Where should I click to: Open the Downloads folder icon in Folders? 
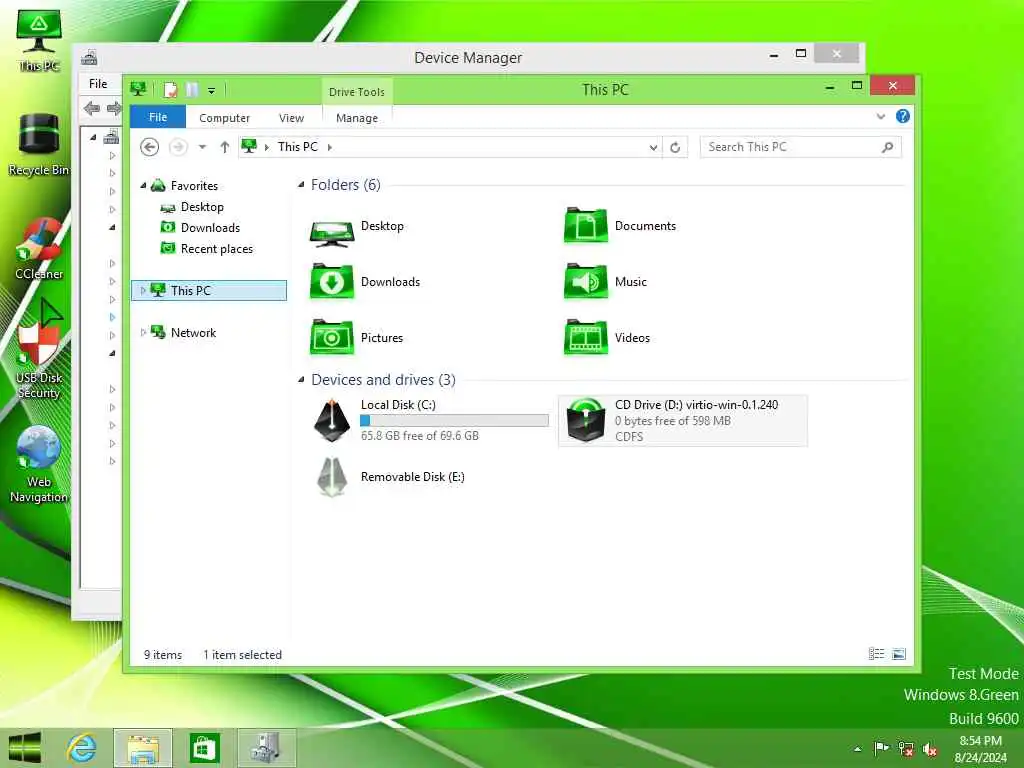332,281
